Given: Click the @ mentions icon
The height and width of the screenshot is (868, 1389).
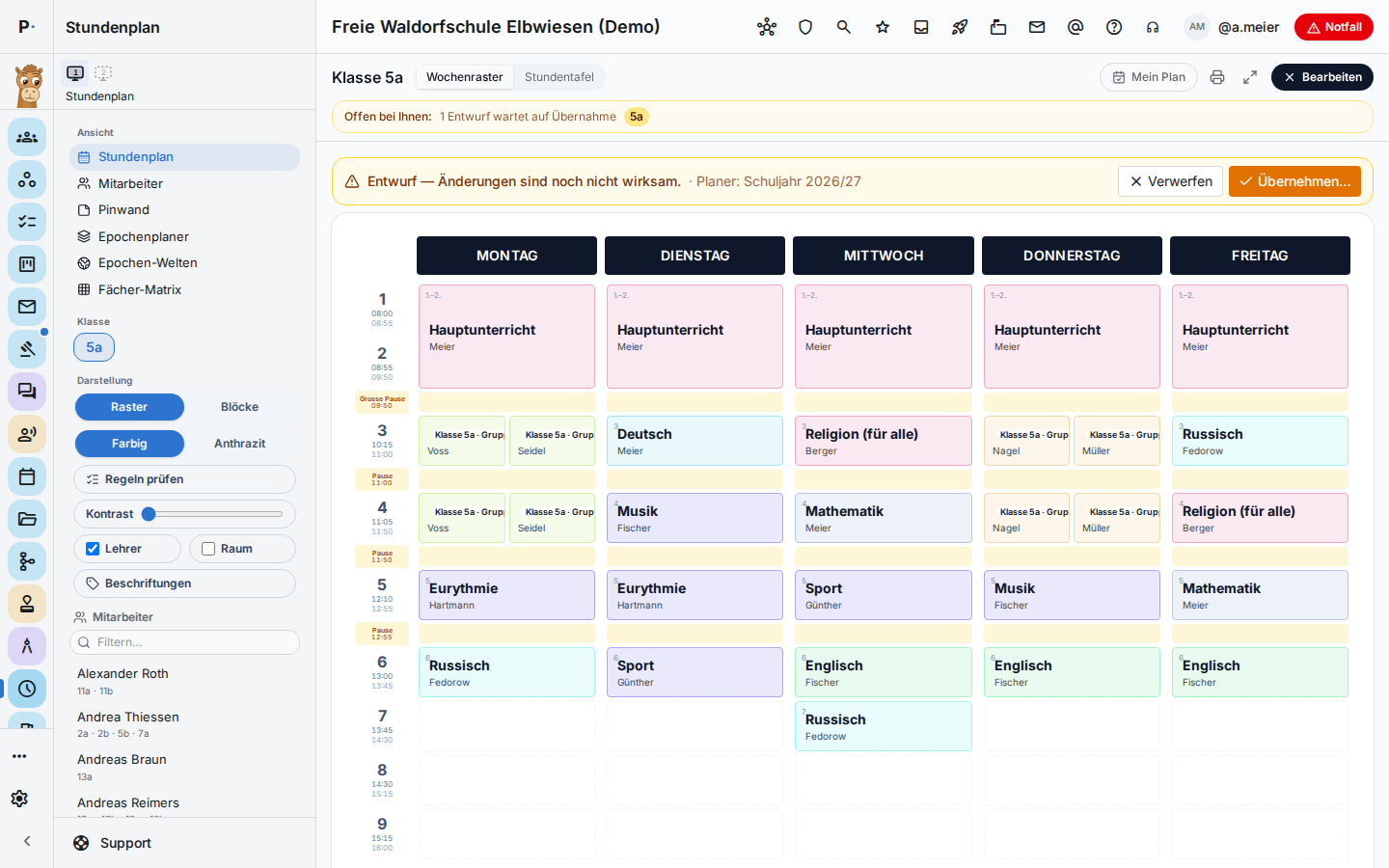Looking at the screenshot, I should [x=1076, y=27].
